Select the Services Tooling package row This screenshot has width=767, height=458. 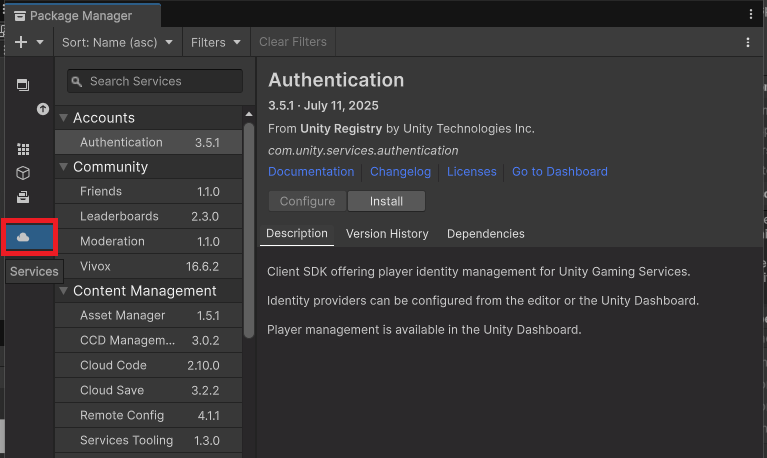(x=149, y=440)
